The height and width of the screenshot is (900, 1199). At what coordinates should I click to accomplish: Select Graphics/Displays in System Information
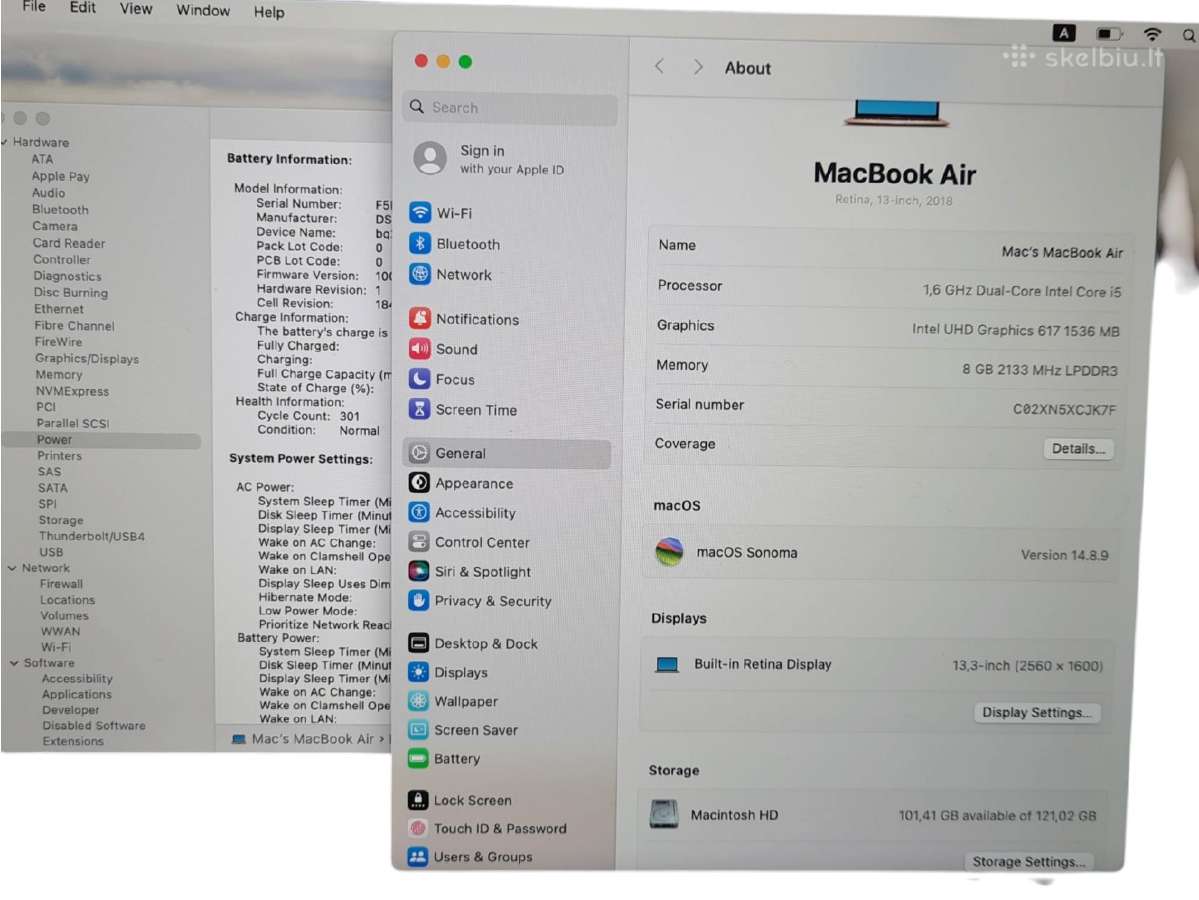coord(87,359)
